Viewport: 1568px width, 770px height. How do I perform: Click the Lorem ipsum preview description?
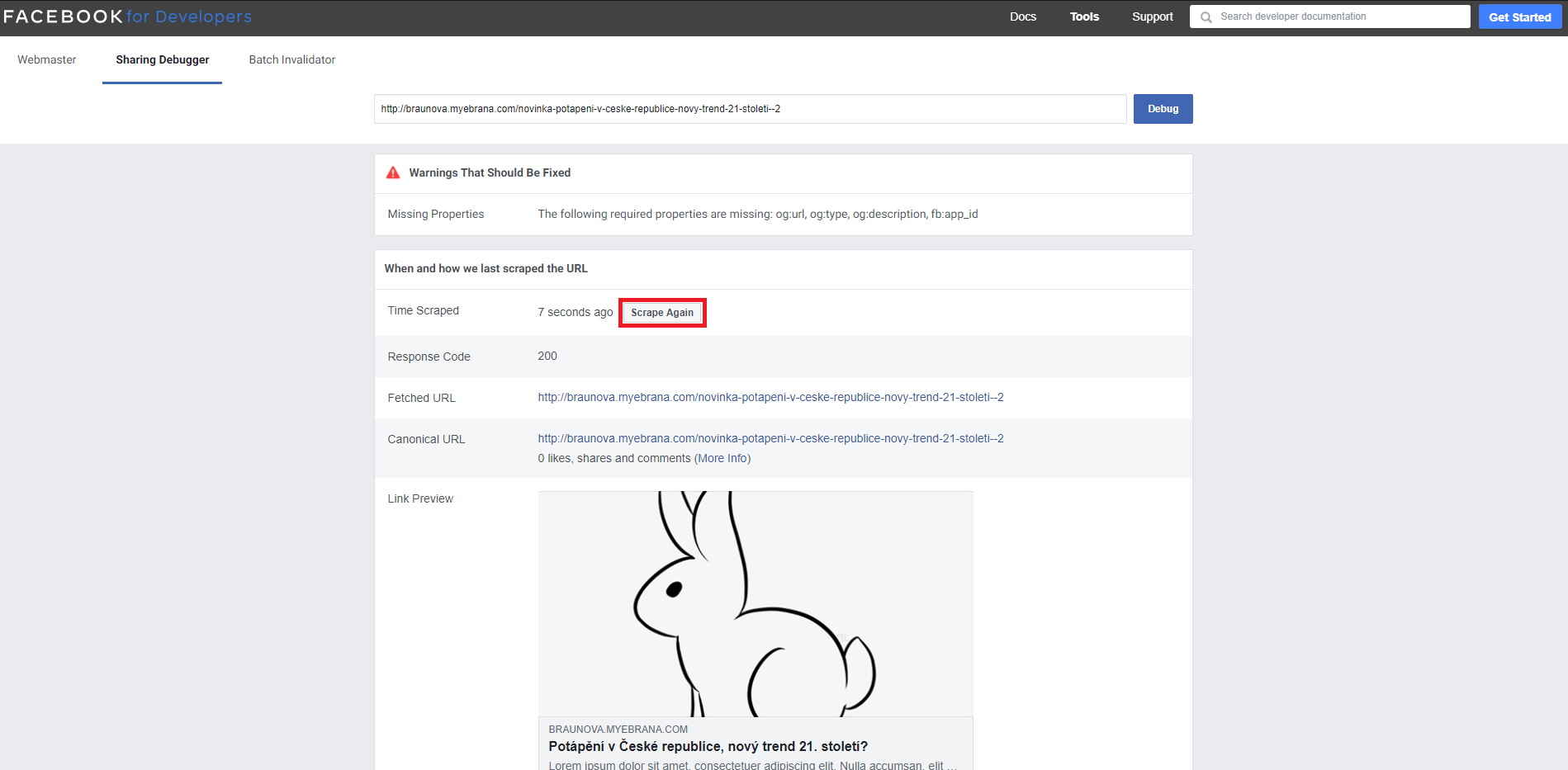pyautogui.click(x=752, y=765)
